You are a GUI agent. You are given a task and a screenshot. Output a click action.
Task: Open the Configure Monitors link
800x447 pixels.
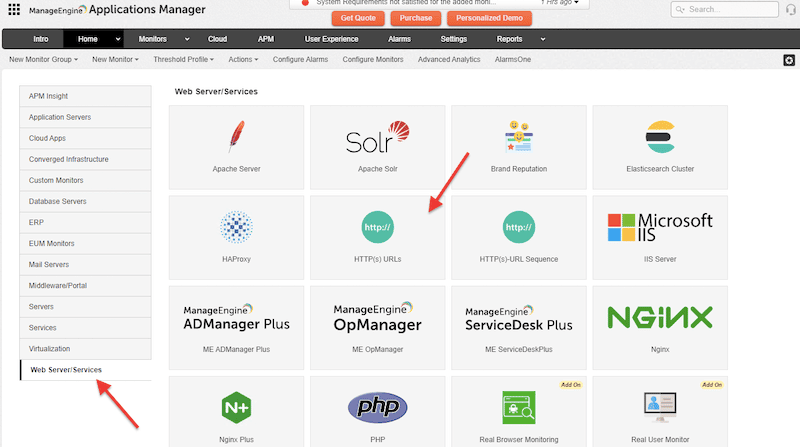(373, 60)
